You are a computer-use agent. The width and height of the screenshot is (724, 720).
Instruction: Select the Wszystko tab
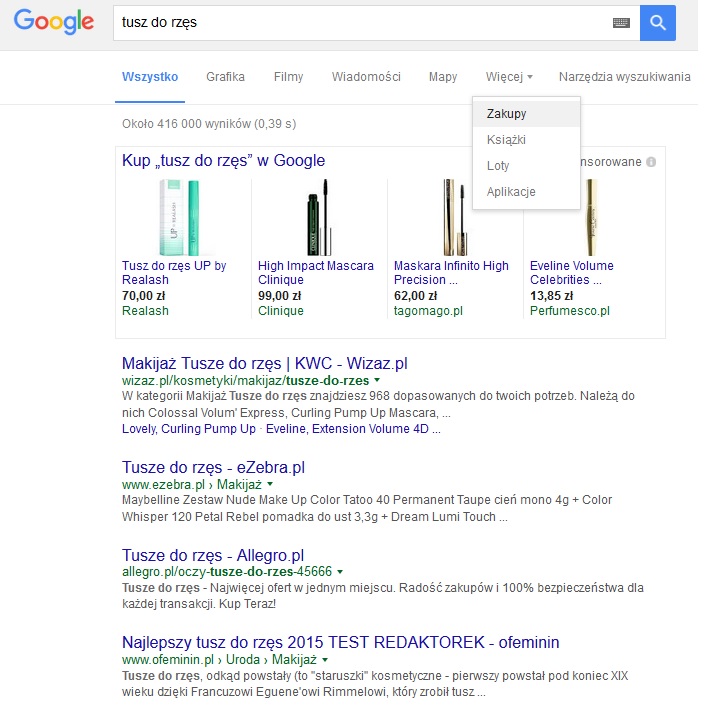(150, 77)
